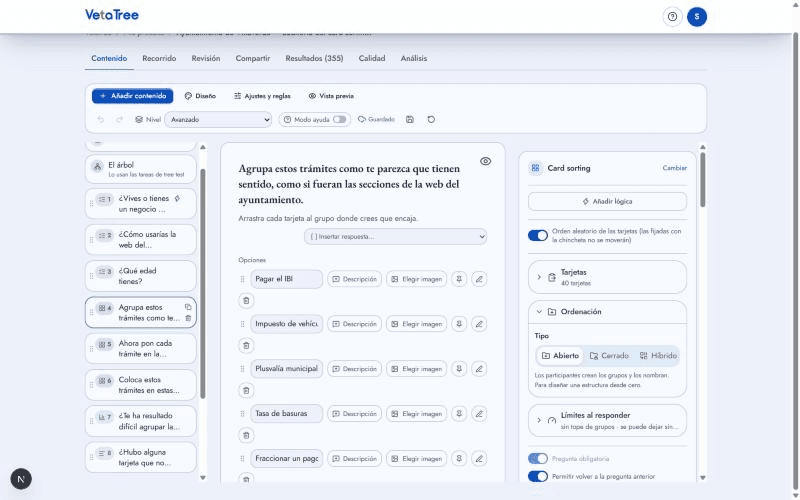Pin the Pagar el IBI card

pyautogui.click(x=459, y=279)
